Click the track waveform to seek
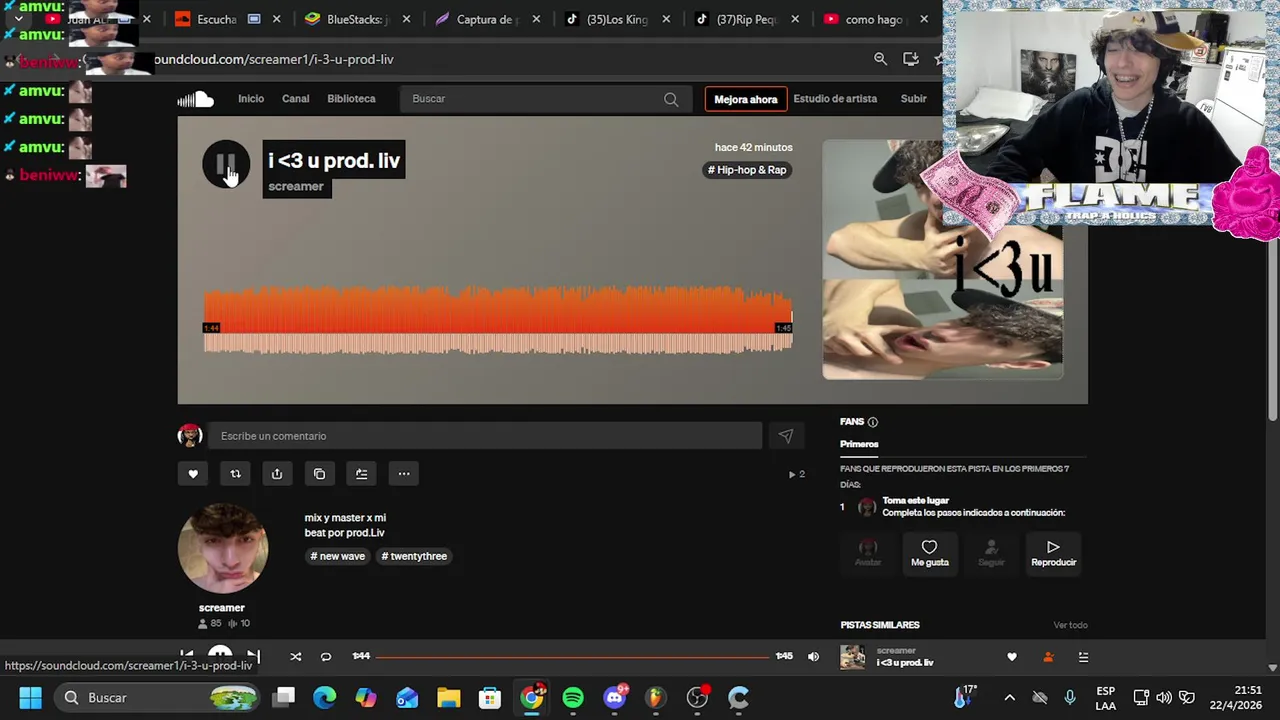This screenshot has height=720, width=1280. tap(498, 320)
